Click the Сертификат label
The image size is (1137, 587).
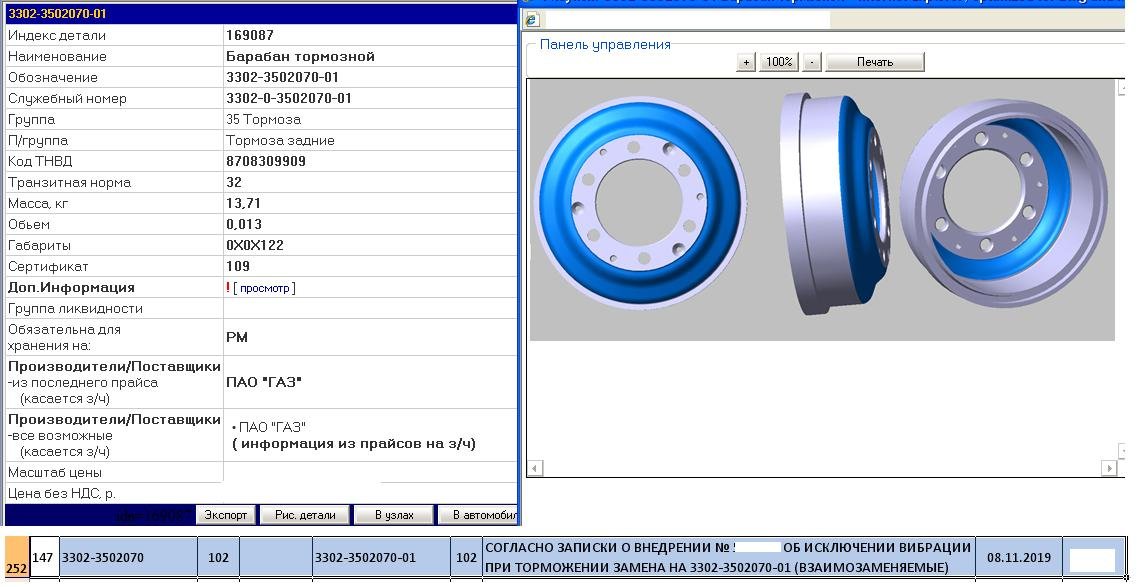[48, 267]
